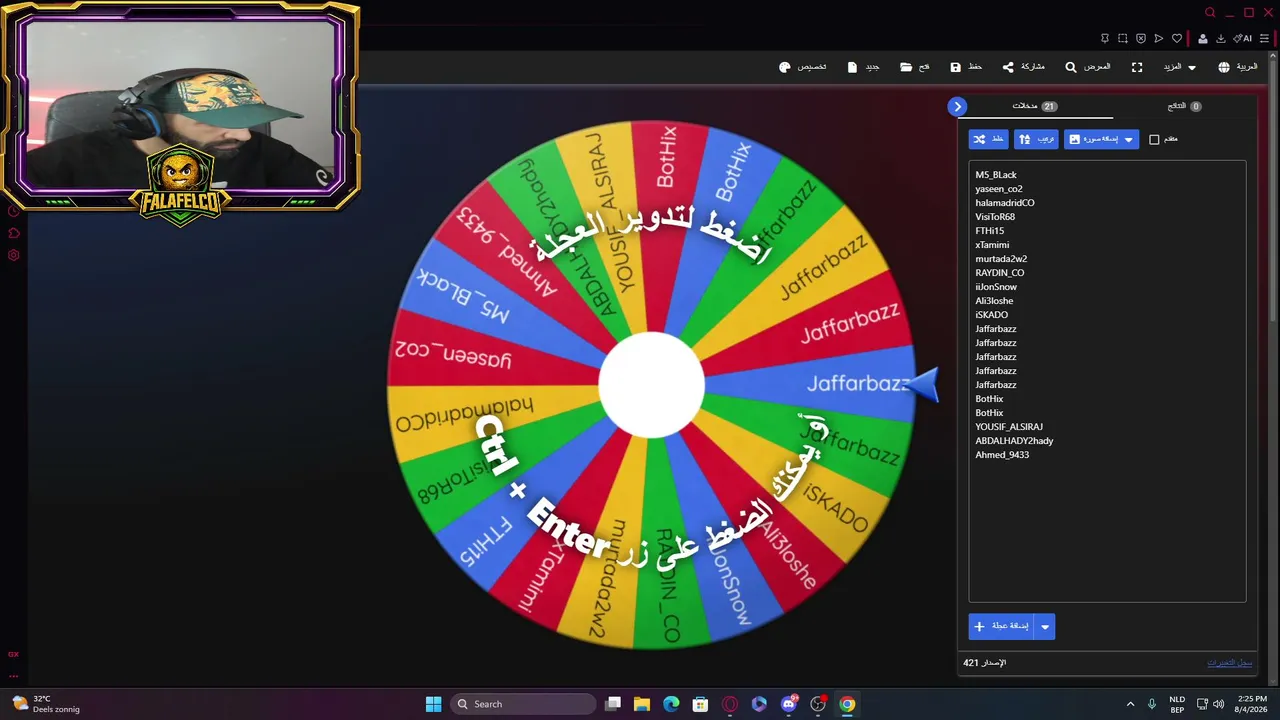
Task: Share the wheel using the share button
Action: (1023, 67)
